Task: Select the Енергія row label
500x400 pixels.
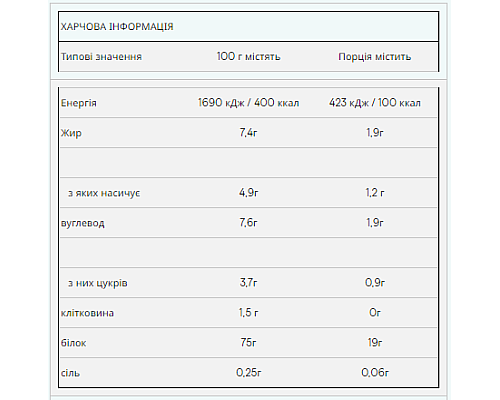Action: pos(79,103)
